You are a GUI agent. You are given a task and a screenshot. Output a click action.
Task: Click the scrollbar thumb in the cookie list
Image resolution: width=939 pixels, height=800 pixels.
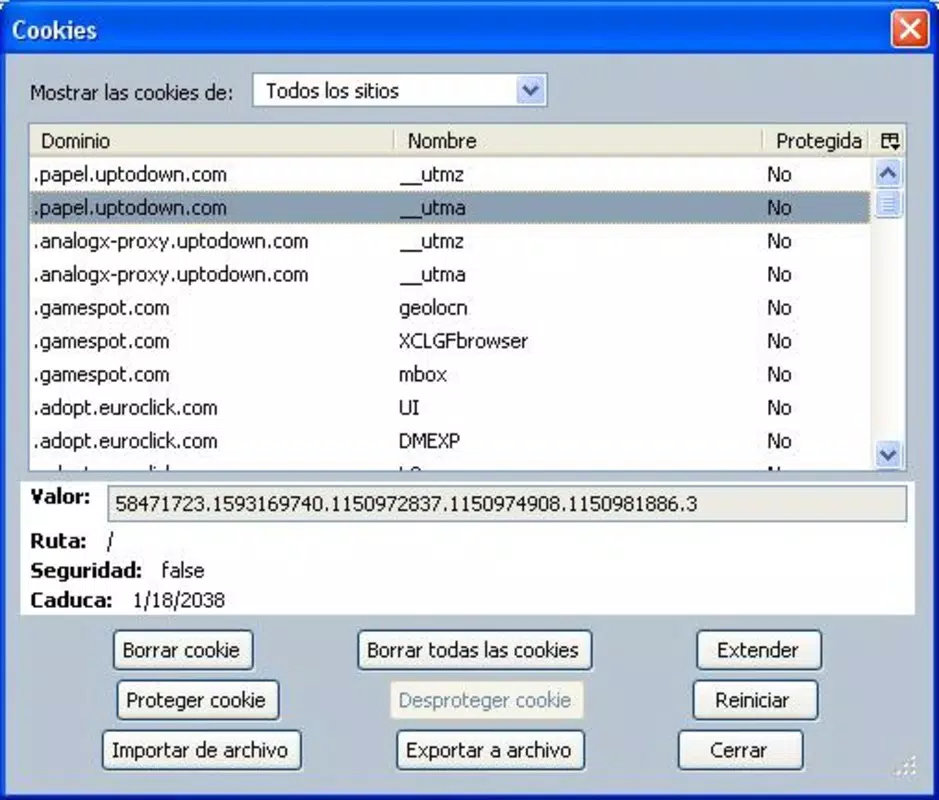pos(887,204)
